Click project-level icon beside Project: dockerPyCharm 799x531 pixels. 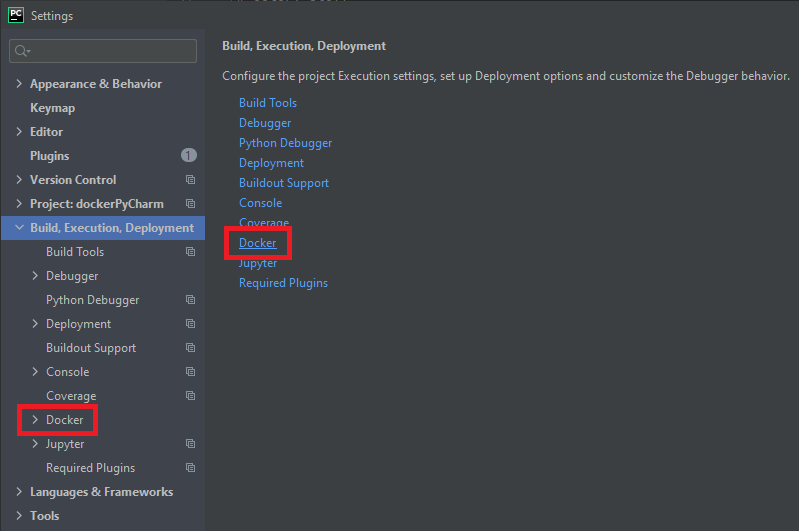pyautogui.click(x=190, y=203)
